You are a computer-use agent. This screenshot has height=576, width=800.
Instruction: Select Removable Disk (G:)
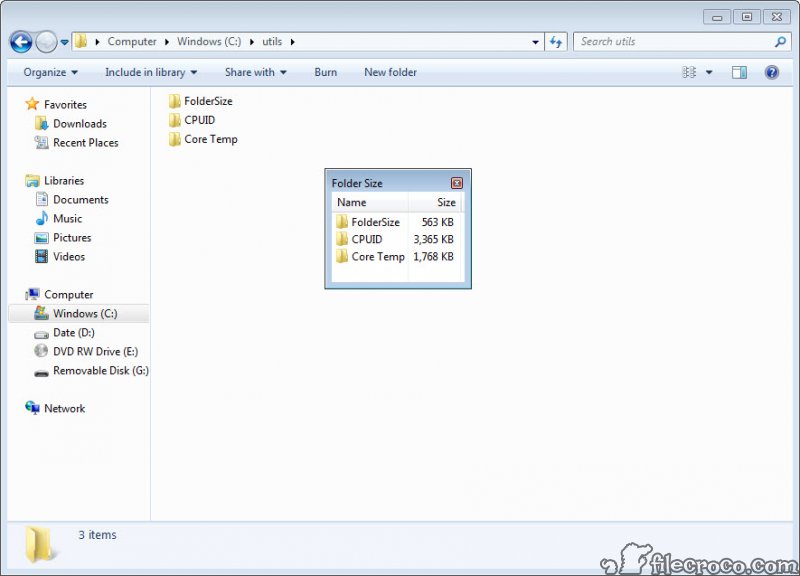pyautogui.click(x=101, y=370)
